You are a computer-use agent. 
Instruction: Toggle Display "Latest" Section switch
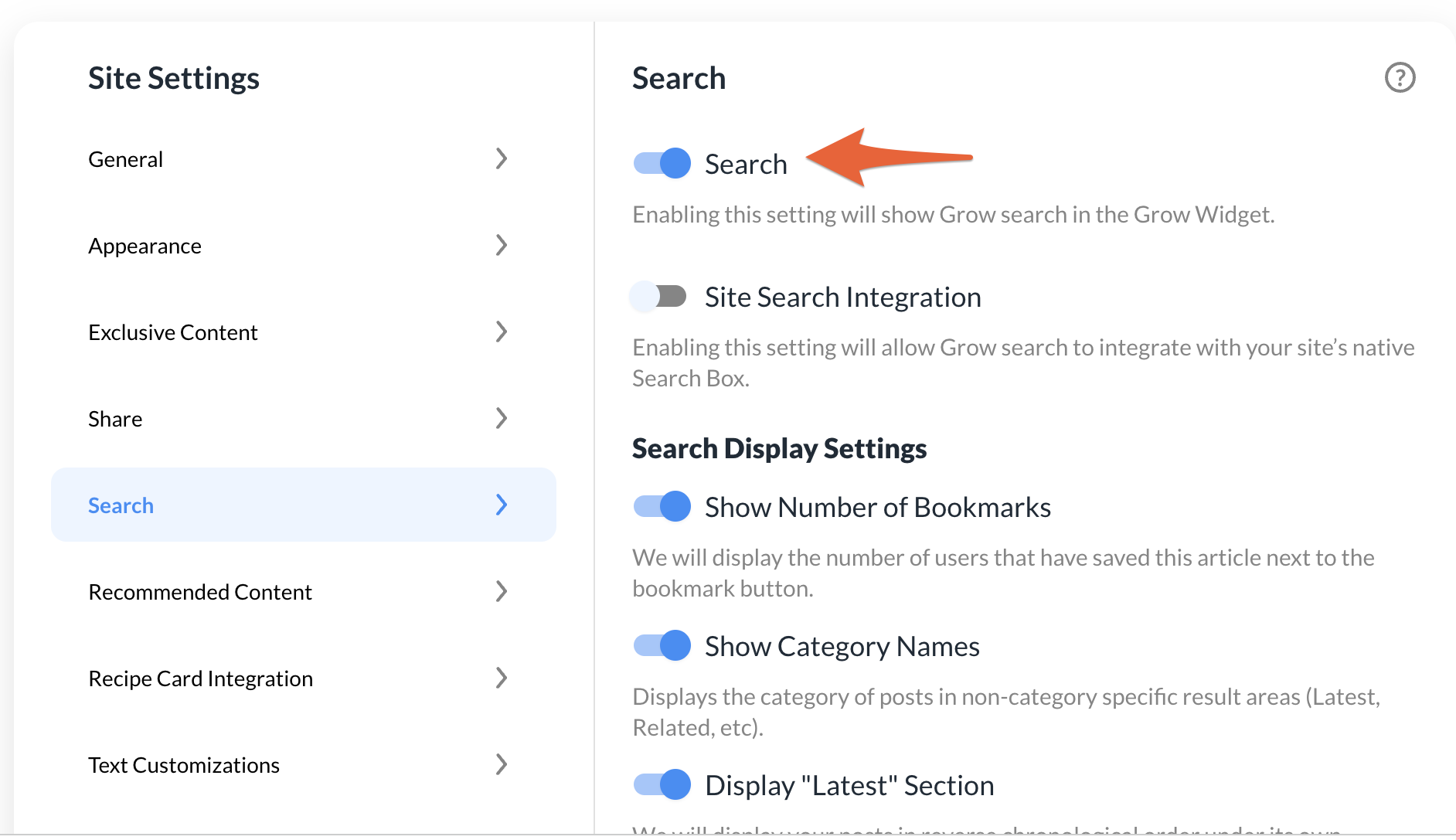(x=662, y=784)
